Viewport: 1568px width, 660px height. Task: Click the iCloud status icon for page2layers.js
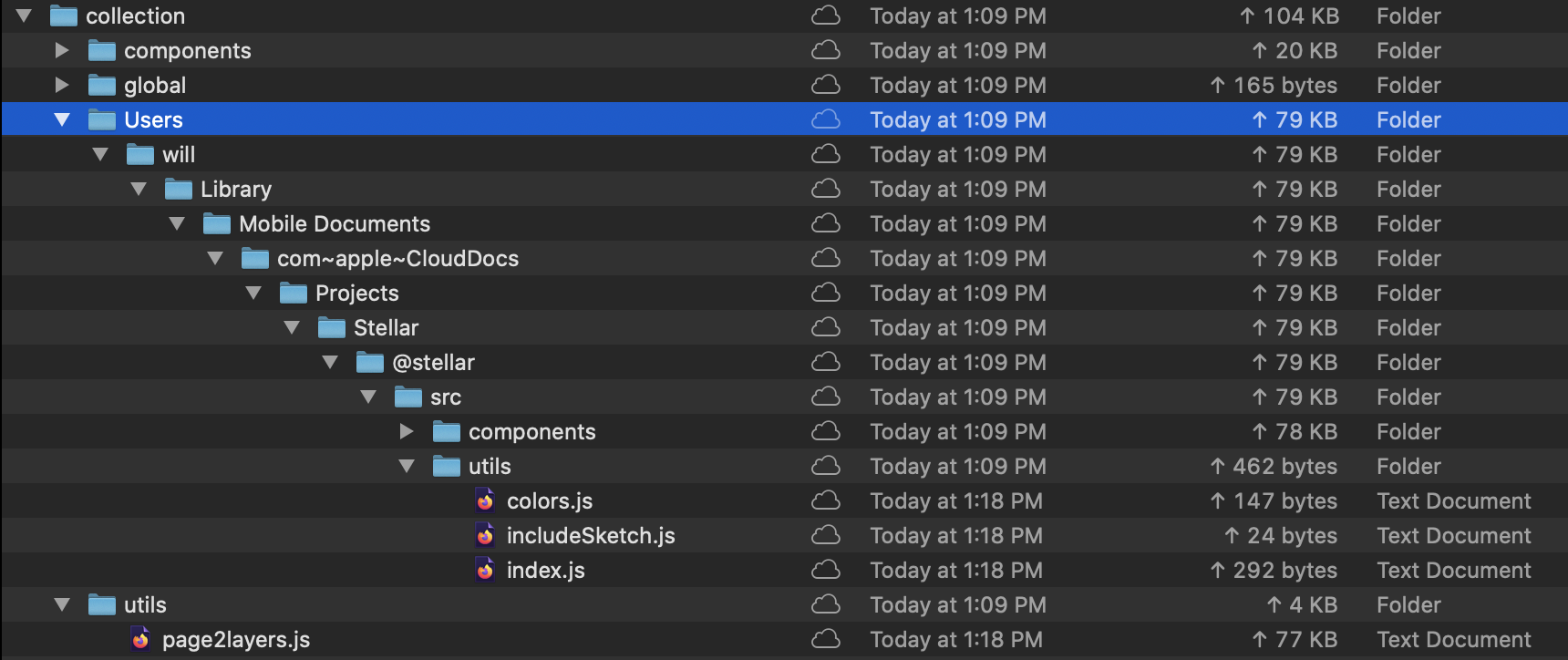tap(826, 639)
